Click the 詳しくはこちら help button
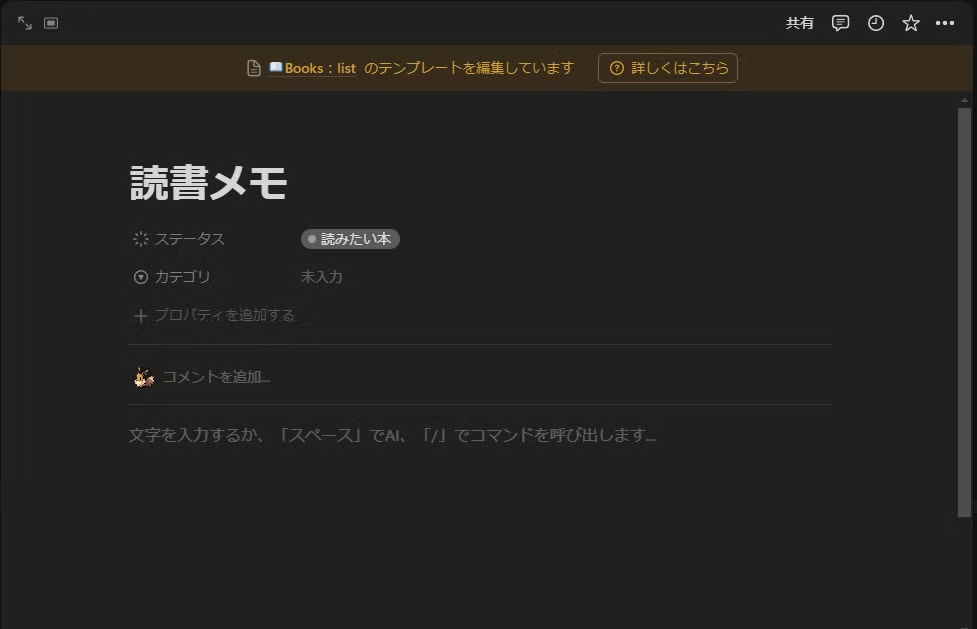Image resolution: width=977 pixels, height=629 pixels. point(668,68)
